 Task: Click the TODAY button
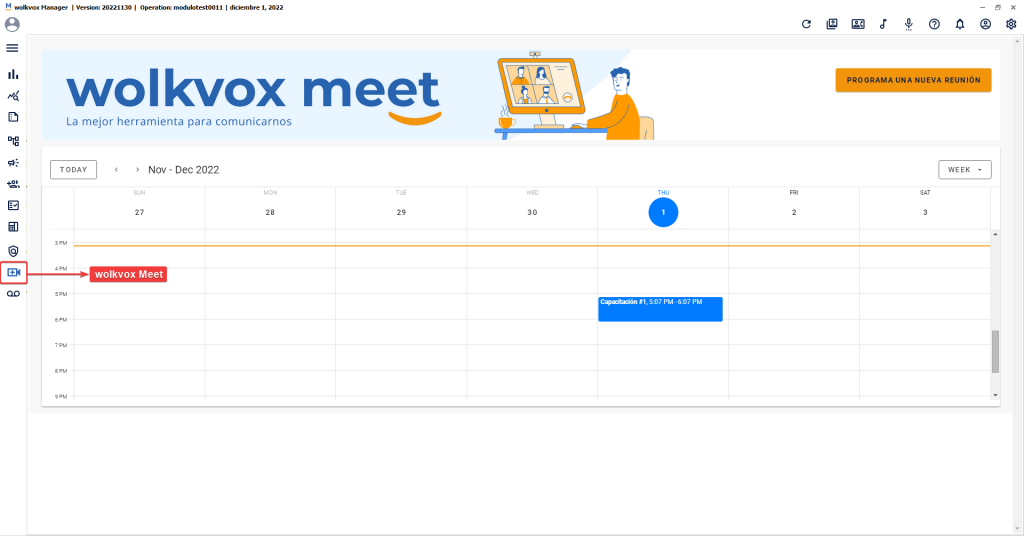[x=73, y=170]
